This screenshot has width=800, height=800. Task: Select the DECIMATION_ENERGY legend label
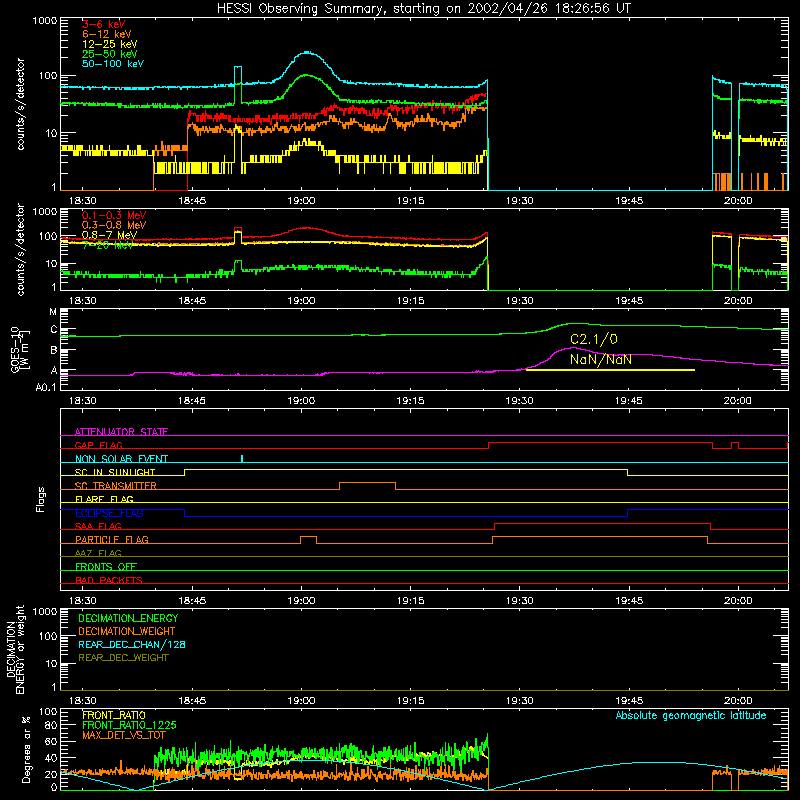point(128,618)
